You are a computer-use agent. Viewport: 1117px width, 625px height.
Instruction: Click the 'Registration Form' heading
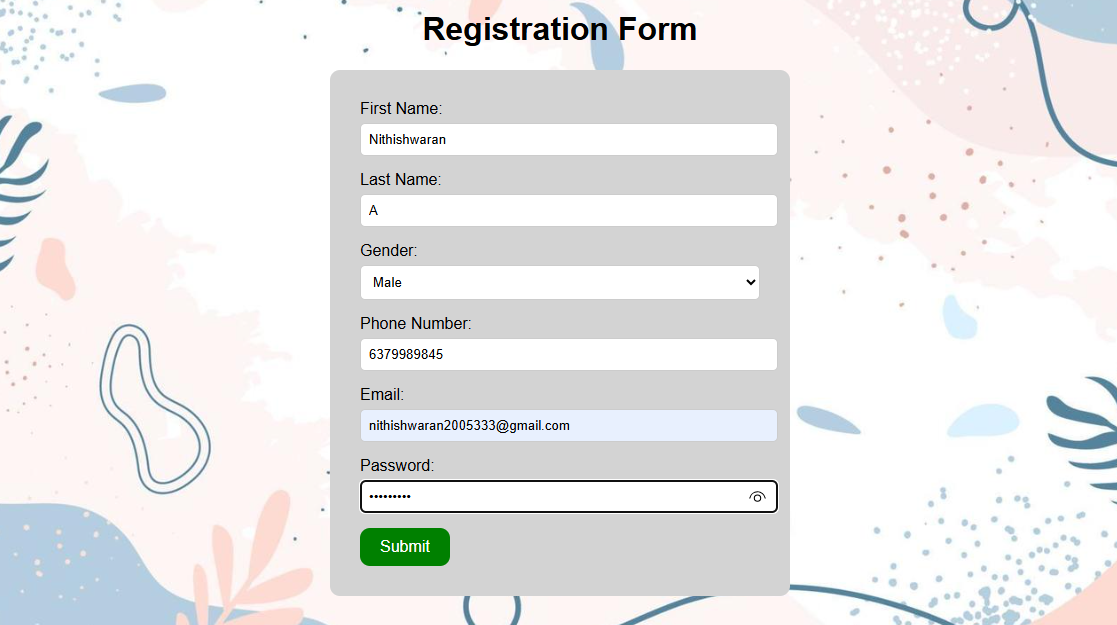(559, 29)
